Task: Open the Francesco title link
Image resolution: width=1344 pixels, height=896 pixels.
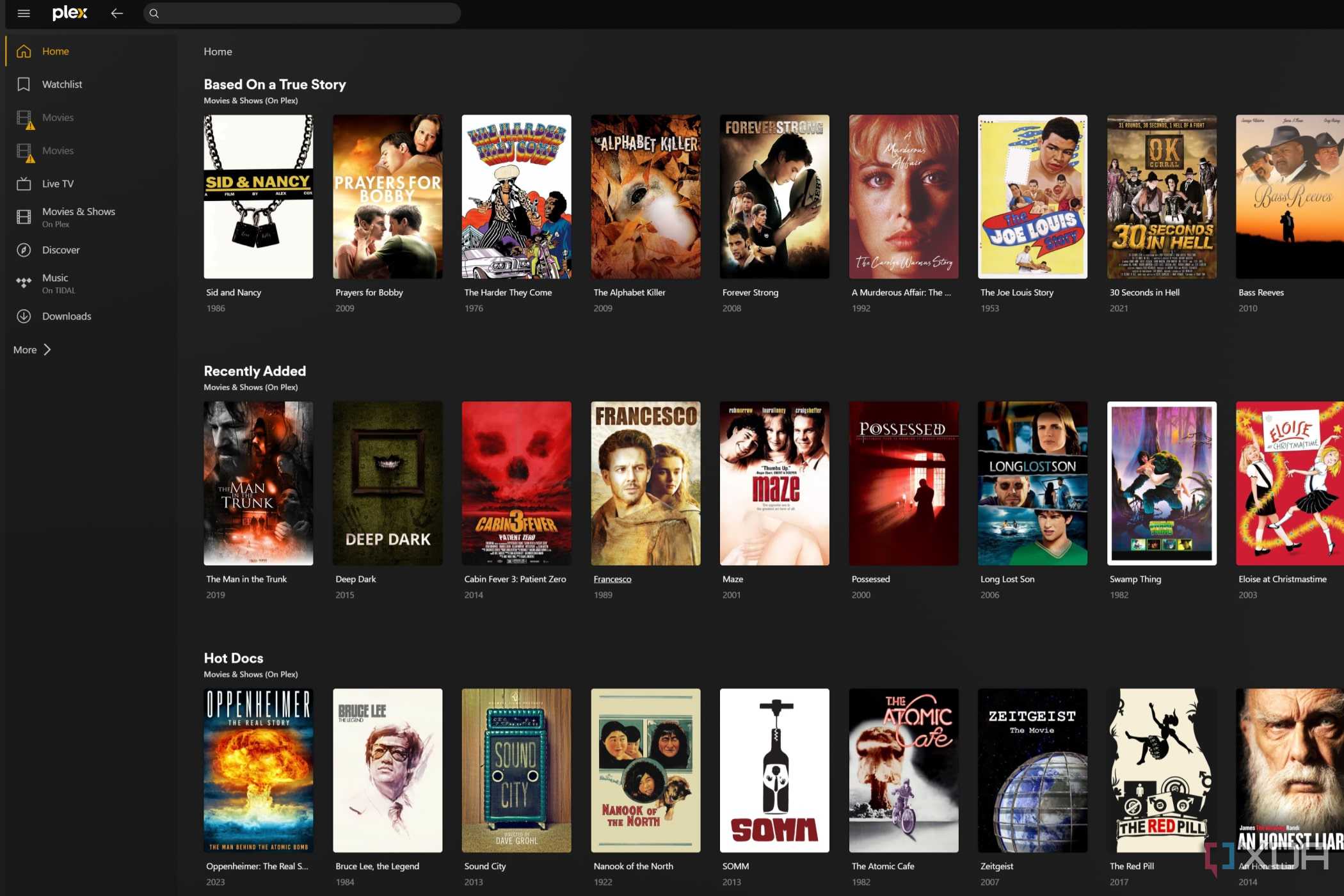Action: click(612, 579)
